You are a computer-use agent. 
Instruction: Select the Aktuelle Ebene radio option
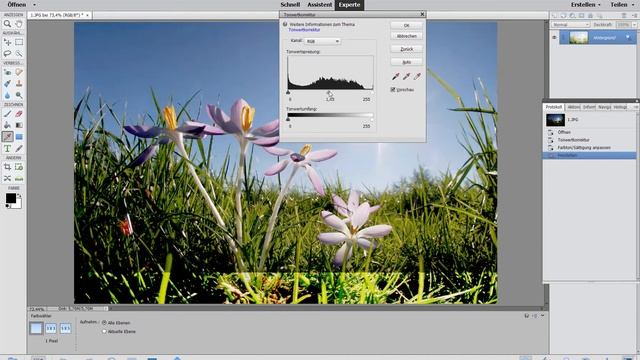coord(104,331)
